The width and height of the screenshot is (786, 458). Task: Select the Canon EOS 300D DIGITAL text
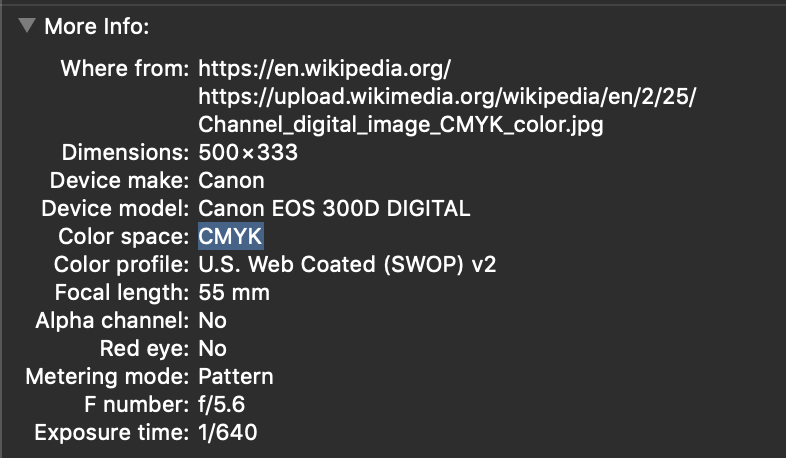334,208
